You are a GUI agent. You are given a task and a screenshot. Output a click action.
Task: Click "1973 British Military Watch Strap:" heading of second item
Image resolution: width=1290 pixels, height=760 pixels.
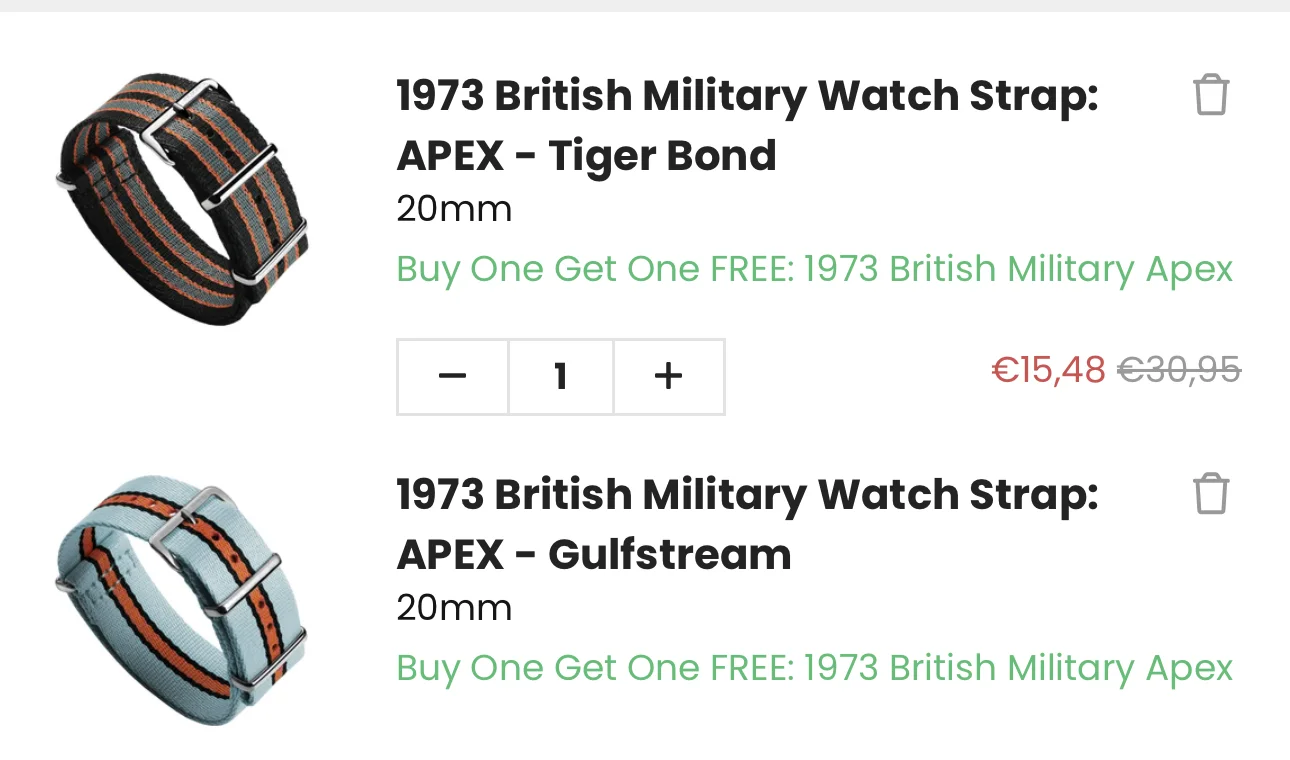tap(747, 494)
